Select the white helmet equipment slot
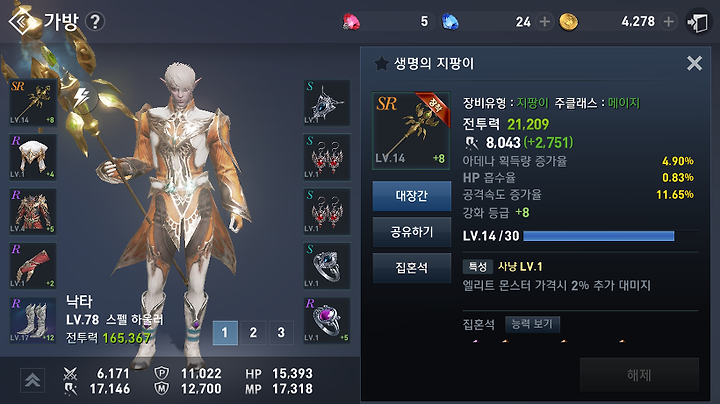Image resolution: width=720 pixels, height=404 pixels. [x=33, y=157]
